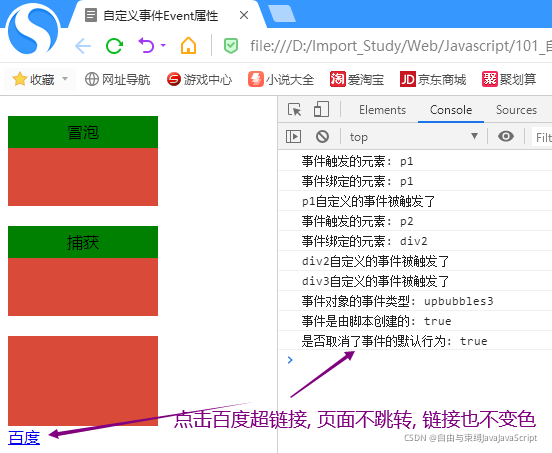Click the green security shield icon
This screenshot has height=453, width=552.
pos(231,46)
